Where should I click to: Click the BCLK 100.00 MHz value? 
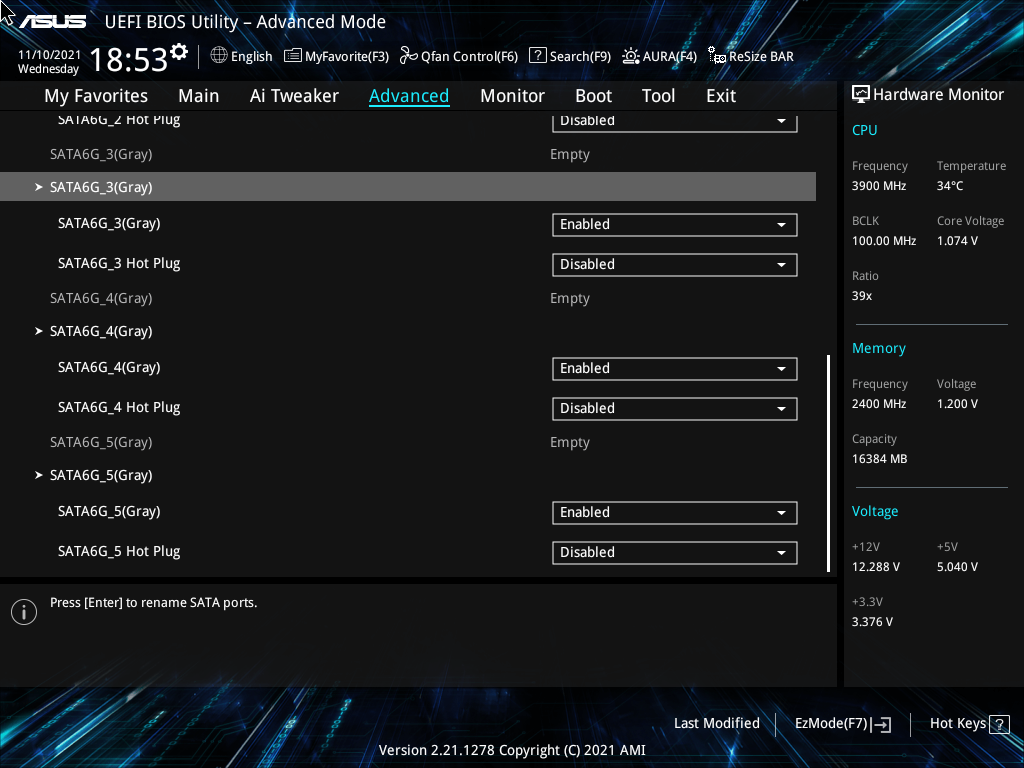(884, 241)
